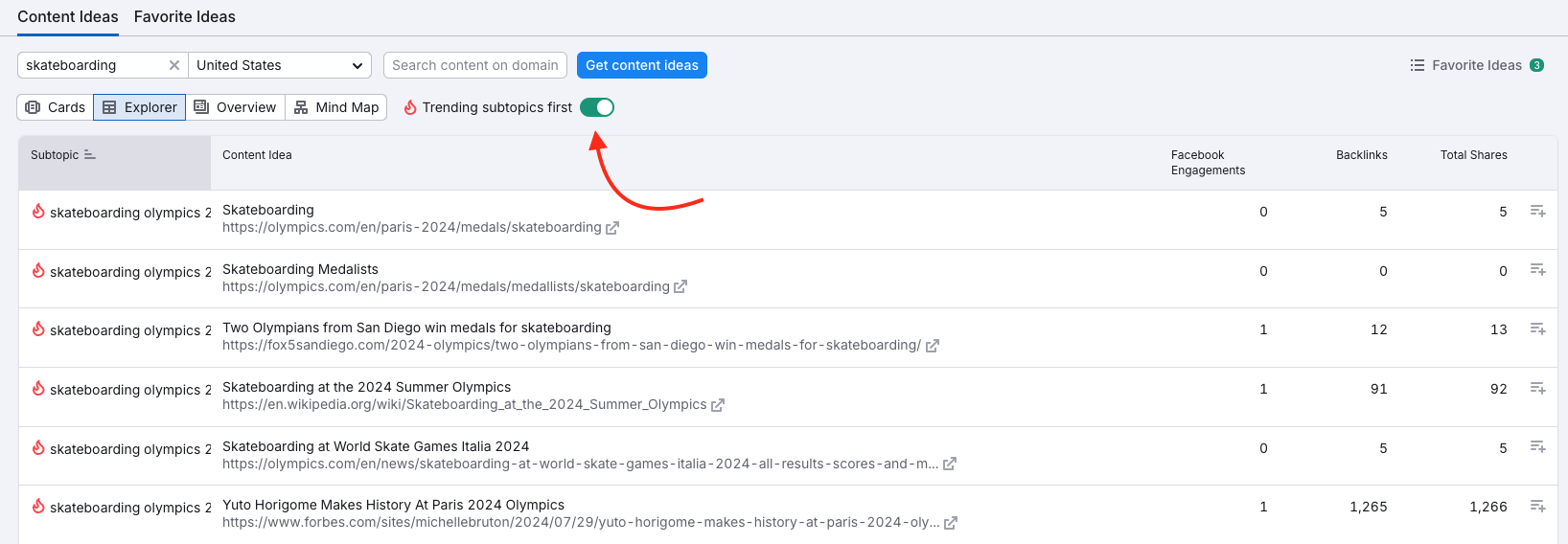Open external link icon for Wikipedia article

coord(718,405)
